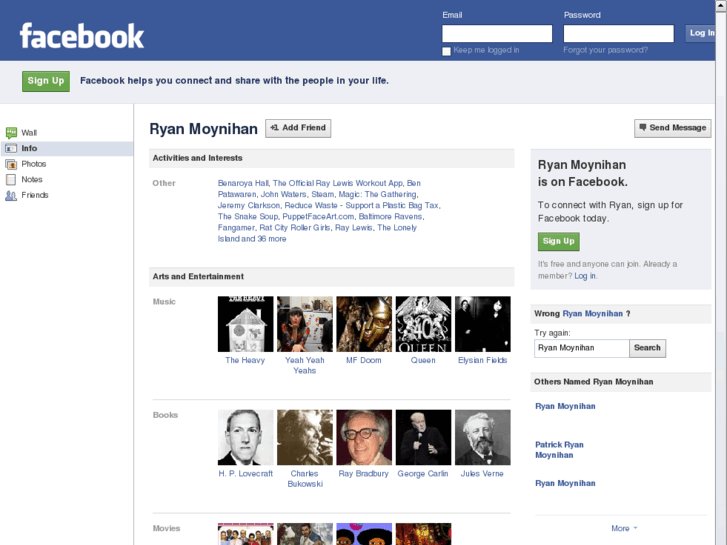727x545 pixels.
Task: Open the Yeah Yeah Yeahs thumbnail
Action: (x=305, y=324)
